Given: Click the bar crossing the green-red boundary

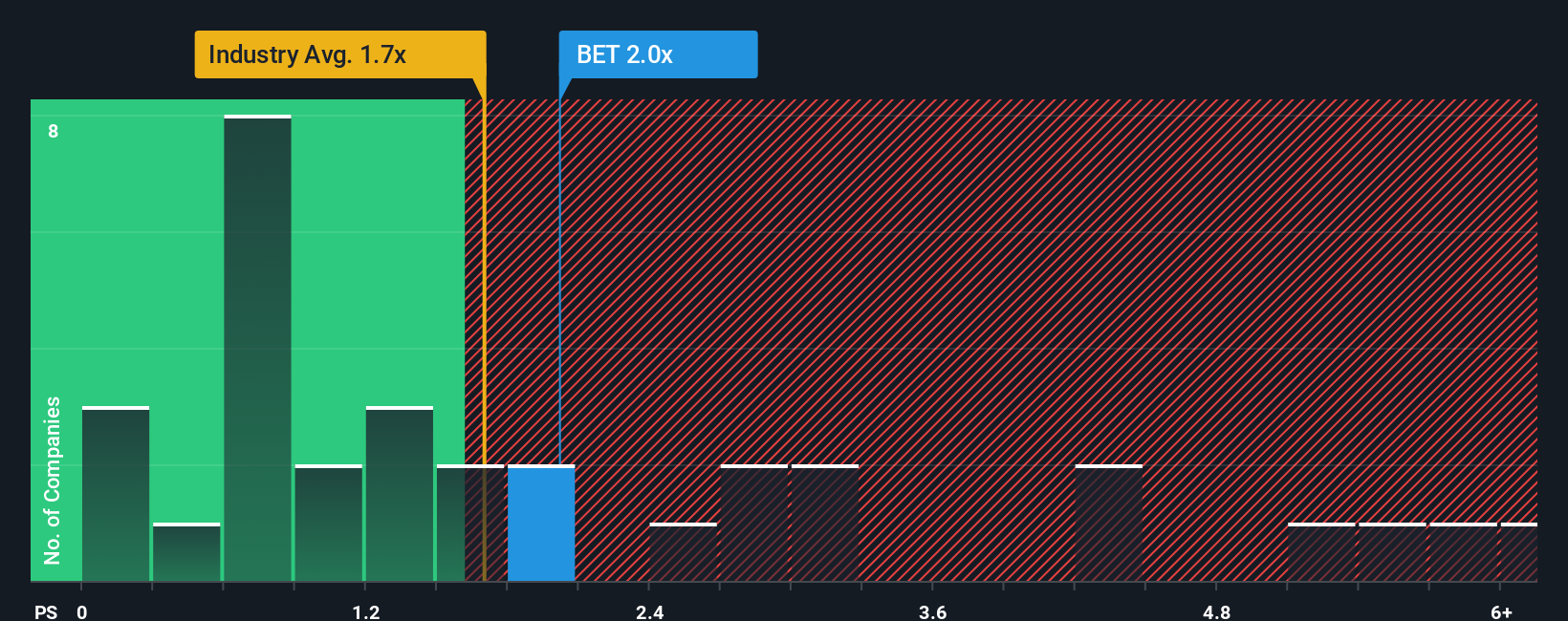Looking at the screenshot, I should click(470, 523).
